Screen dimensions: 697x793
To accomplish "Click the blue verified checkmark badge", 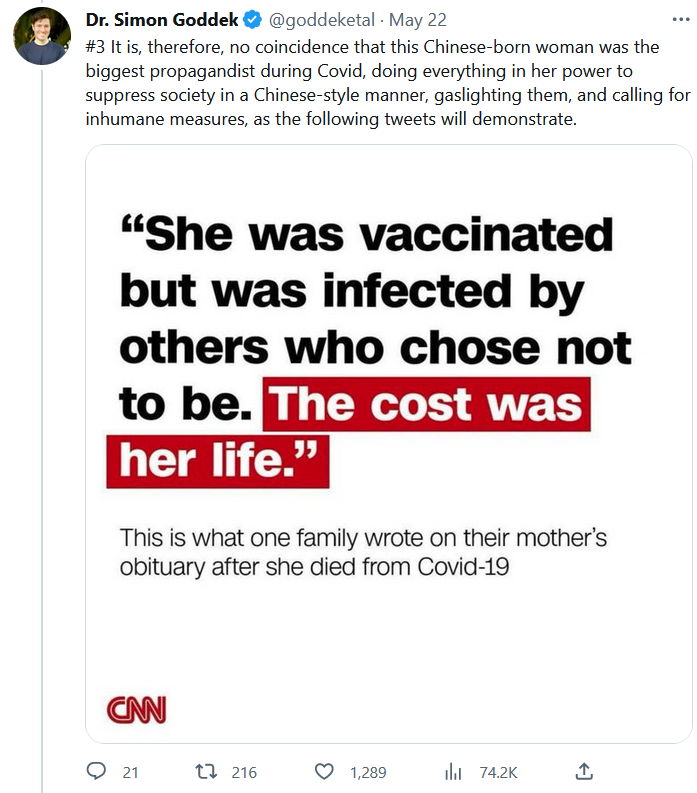I will pos(254,19).
